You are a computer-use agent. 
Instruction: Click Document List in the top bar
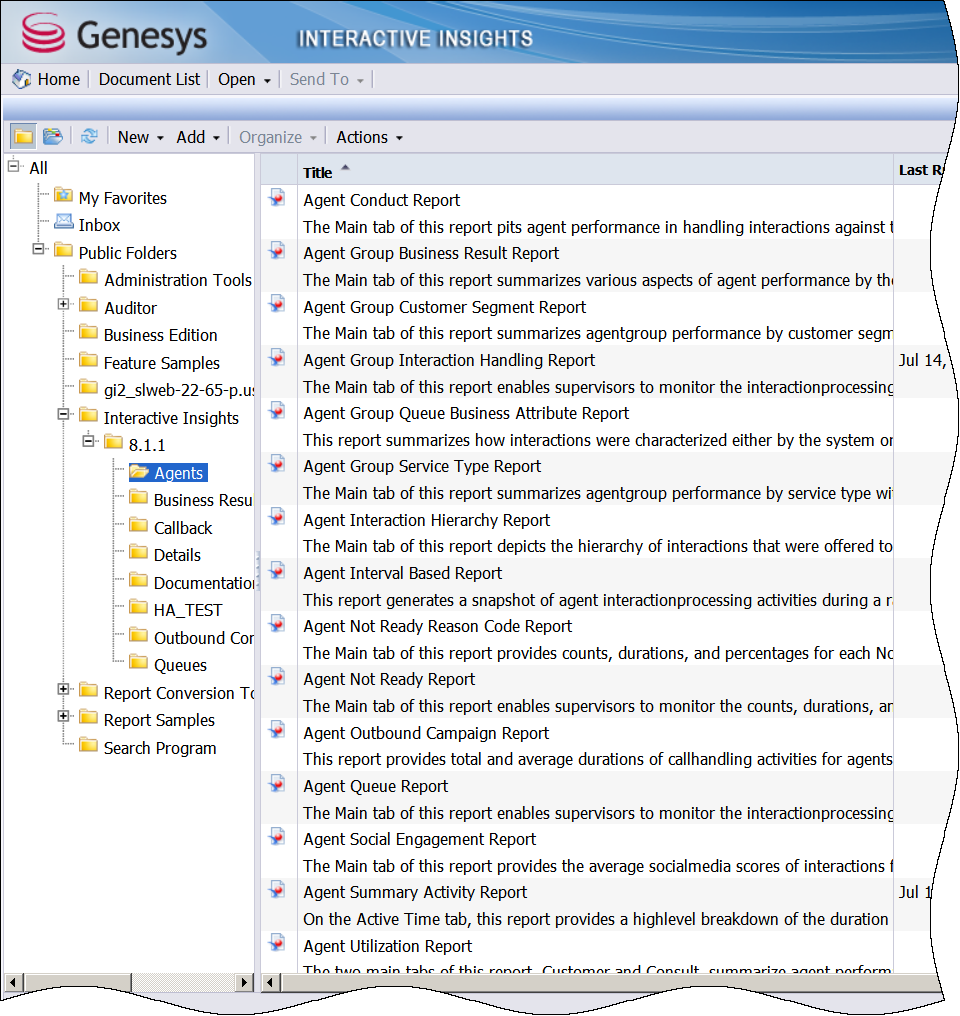coord(149,79)
